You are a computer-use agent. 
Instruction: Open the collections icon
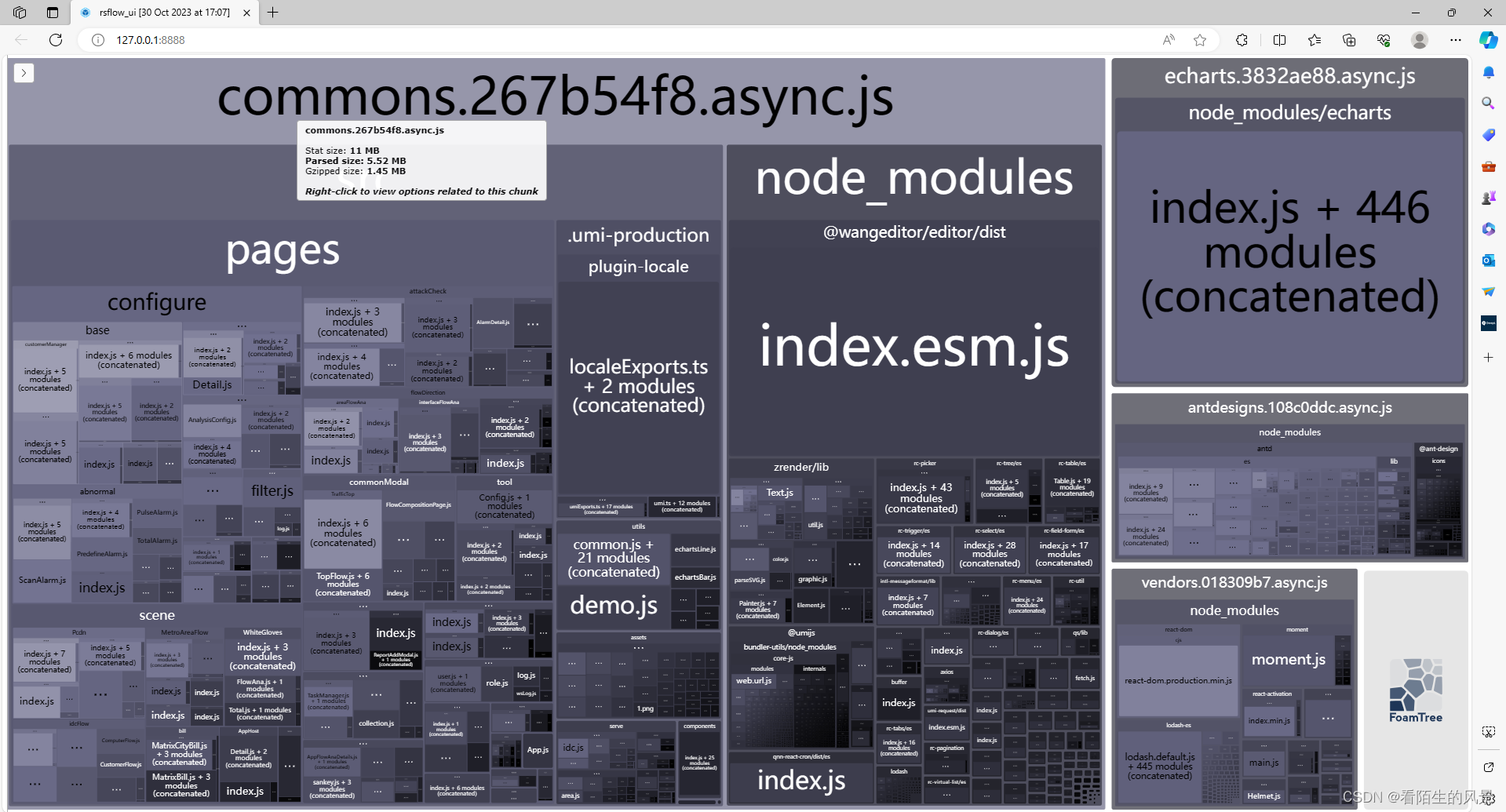click(x=1349, y=40)
